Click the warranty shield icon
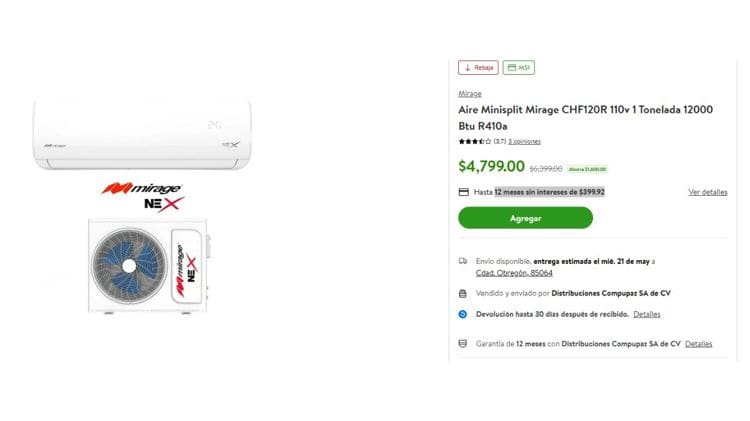Image resolution: width=750 pixels, height=421 pixels. [463, 344]
